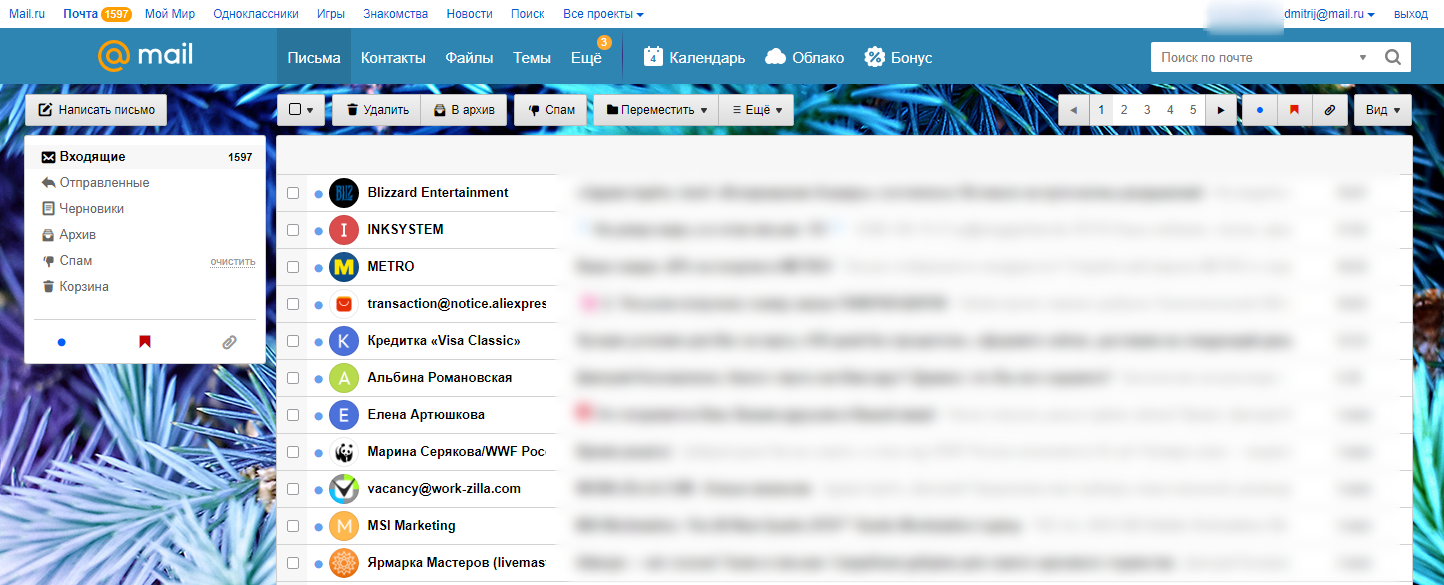Viewport: 1444px width, 585px height.
Task: Open search options dropdown arrow
Action: point(1362,57)
